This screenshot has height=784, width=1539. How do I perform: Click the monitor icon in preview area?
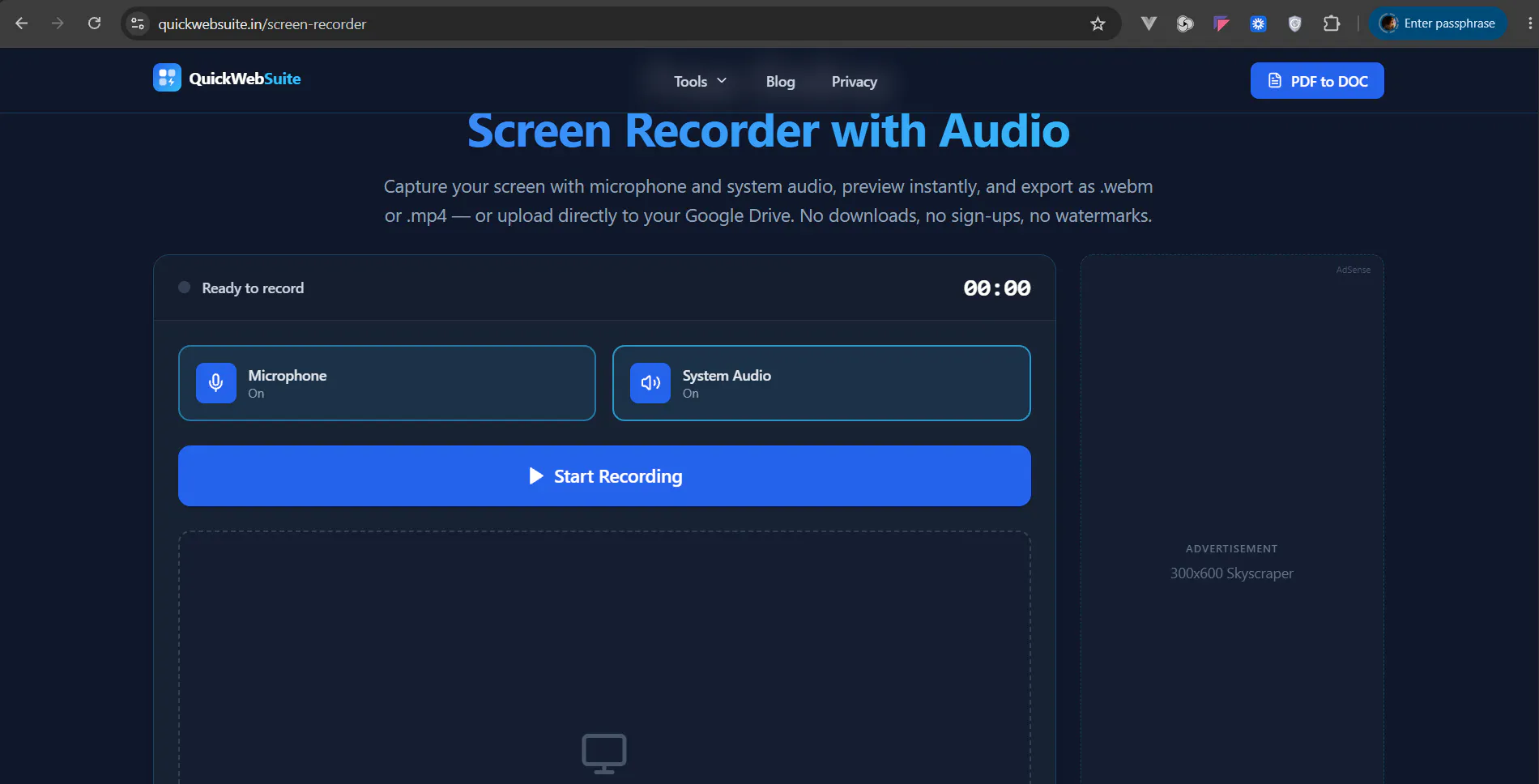604,753
